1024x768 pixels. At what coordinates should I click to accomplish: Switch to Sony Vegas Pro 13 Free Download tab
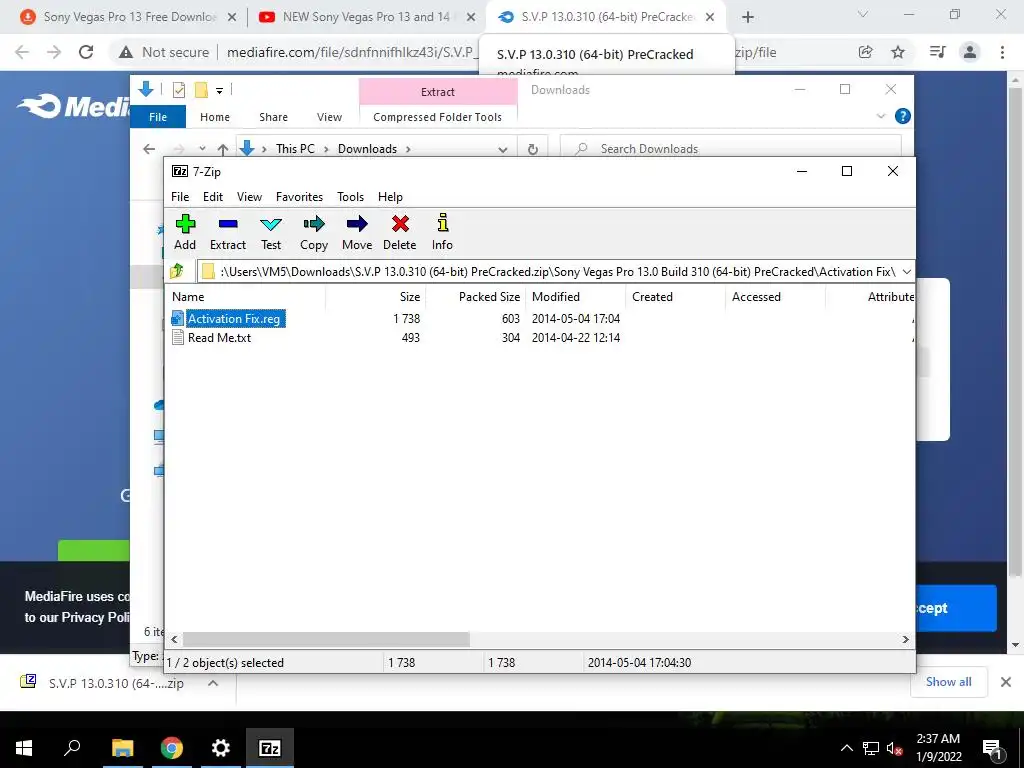128,17
